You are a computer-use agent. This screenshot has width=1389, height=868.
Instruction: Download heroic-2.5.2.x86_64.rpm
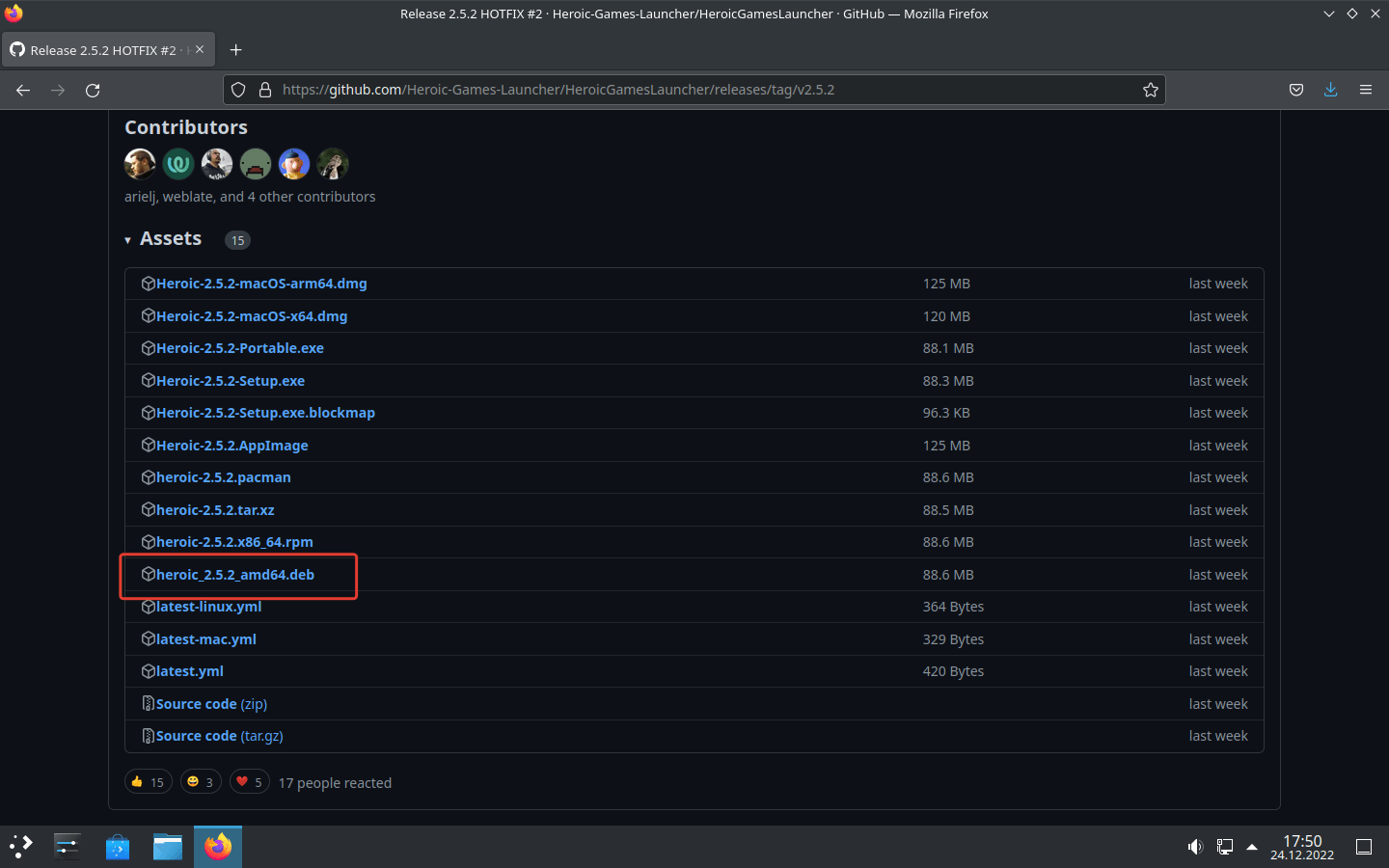[x=234, y=542]
